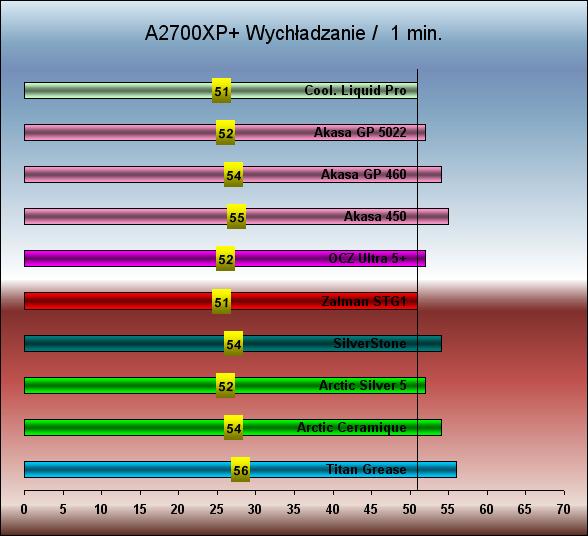Select the Akasa GP 5022 bar label
The width and height of the screenshot is (588, 536).
pyautogui.click(x=360, y=132)
